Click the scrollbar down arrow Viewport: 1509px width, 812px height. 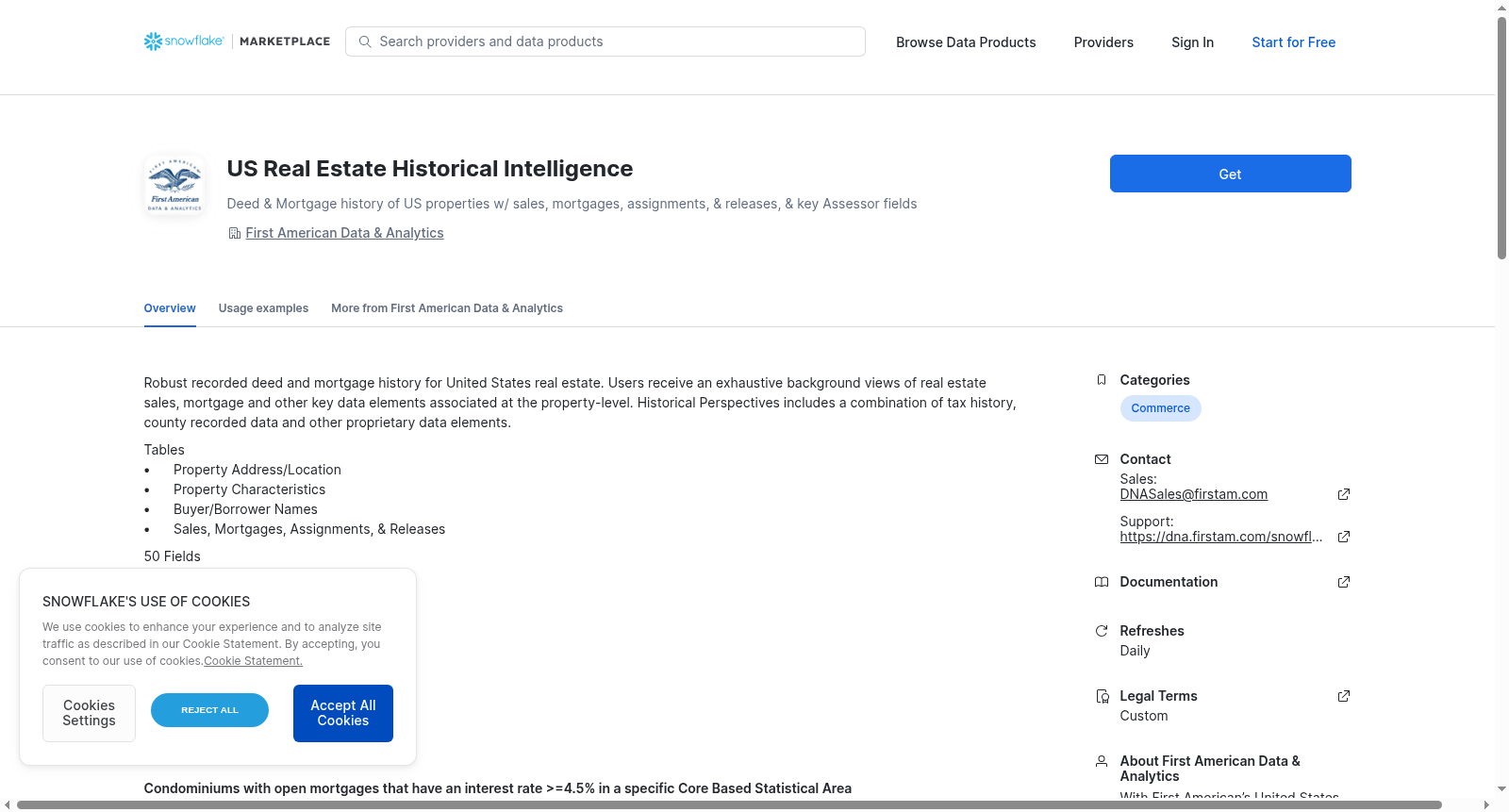point(1501,789)
